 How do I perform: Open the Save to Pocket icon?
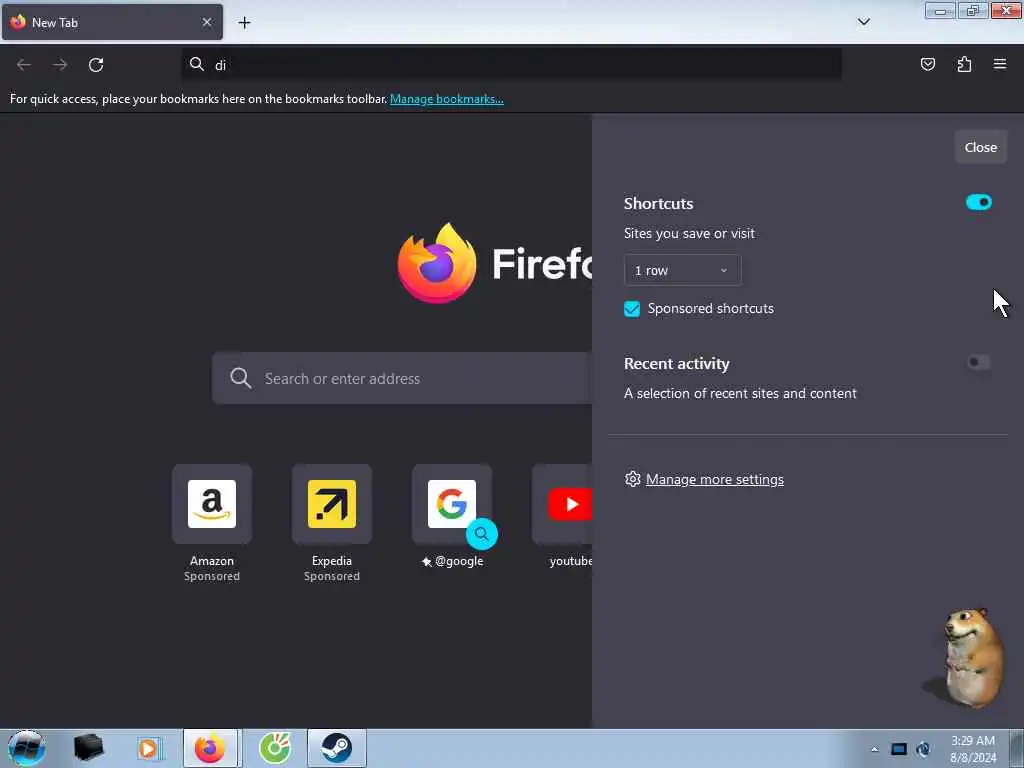click(927, 64)
